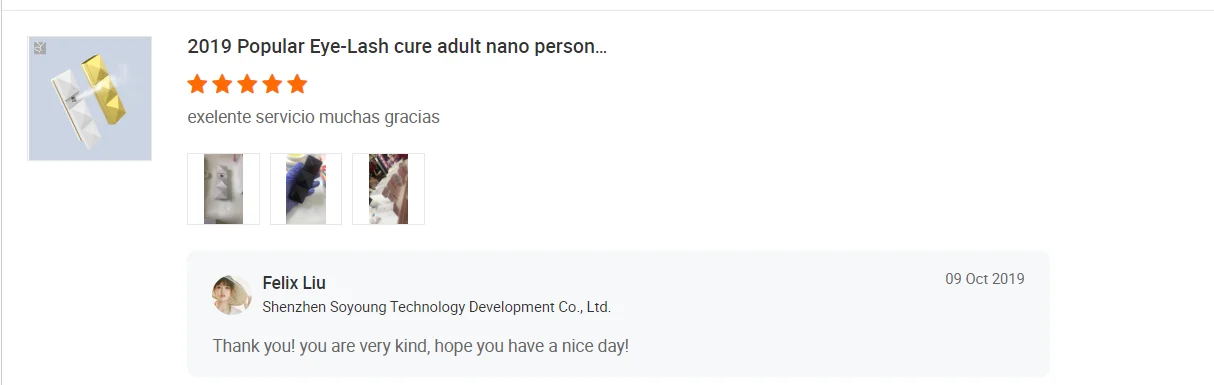Click the first orange rating star
1214x385 pixels.
coord(198,84)
